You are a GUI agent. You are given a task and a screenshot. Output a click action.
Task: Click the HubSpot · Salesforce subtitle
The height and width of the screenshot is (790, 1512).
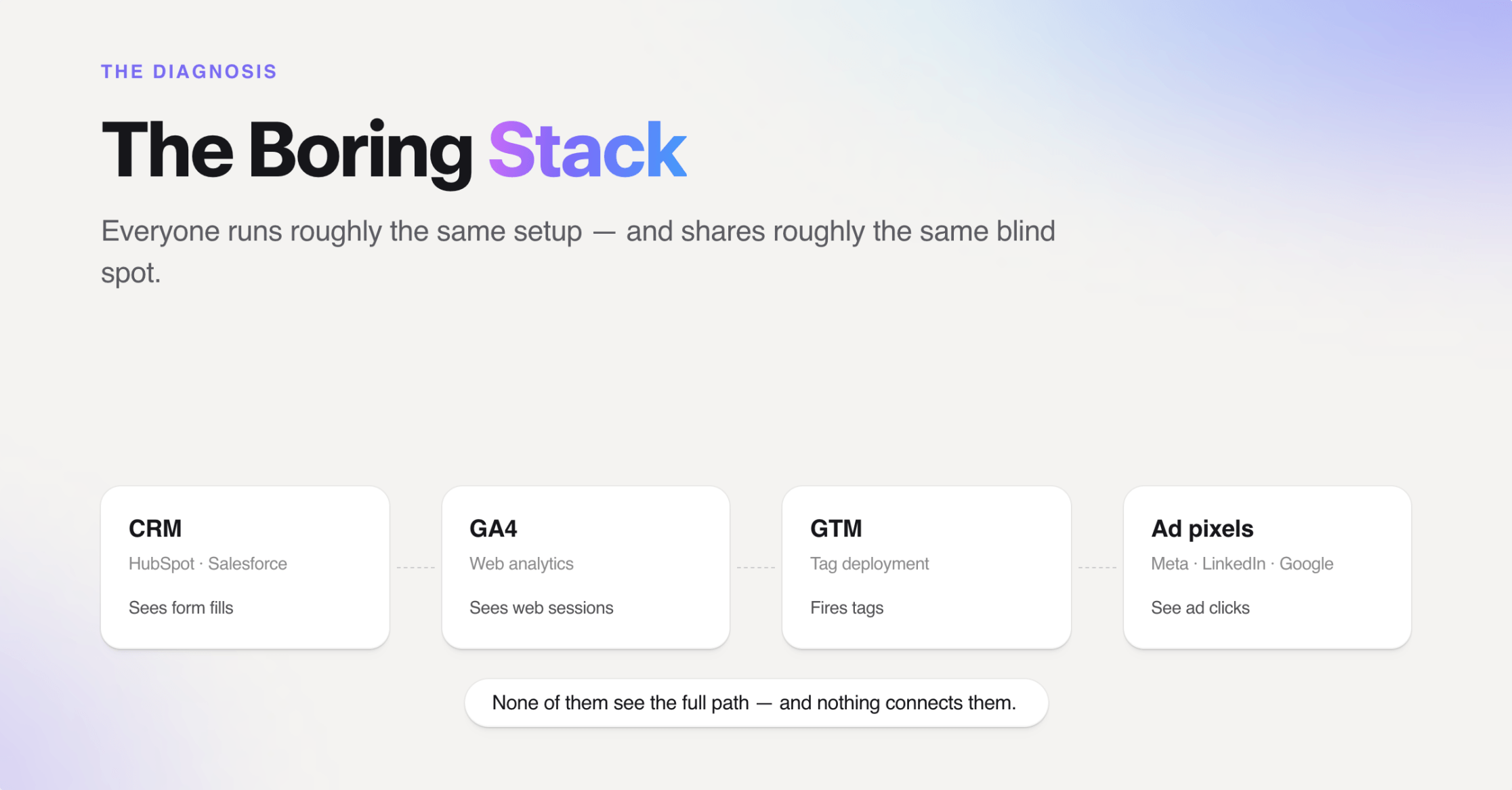(x=208, y=564)
